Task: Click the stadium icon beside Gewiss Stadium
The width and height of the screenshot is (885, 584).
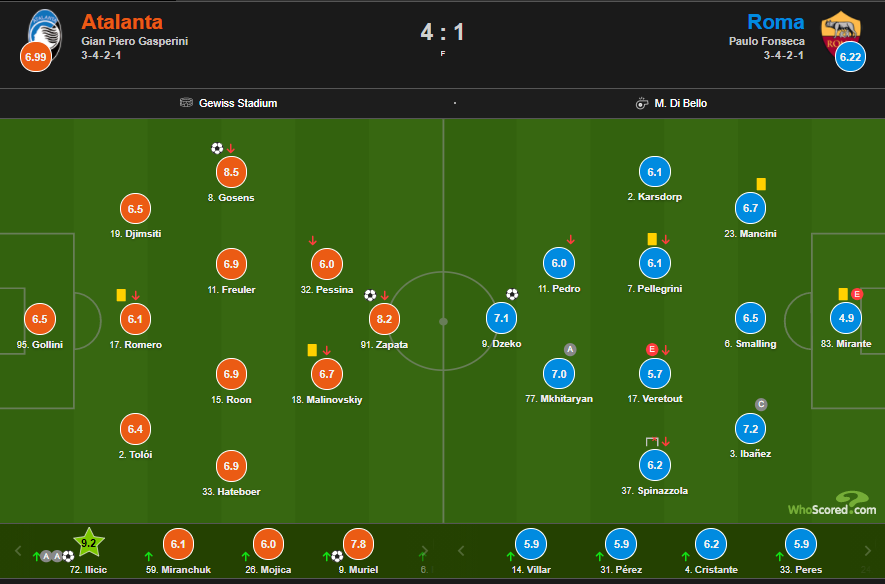Action: (186, 103)
